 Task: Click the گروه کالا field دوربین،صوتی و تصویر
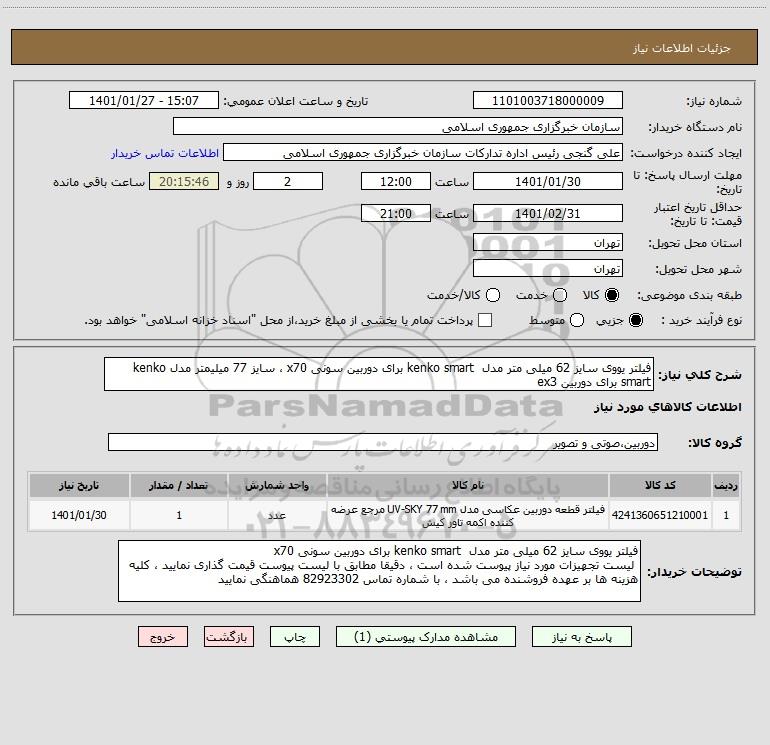[x=383, y=442]
